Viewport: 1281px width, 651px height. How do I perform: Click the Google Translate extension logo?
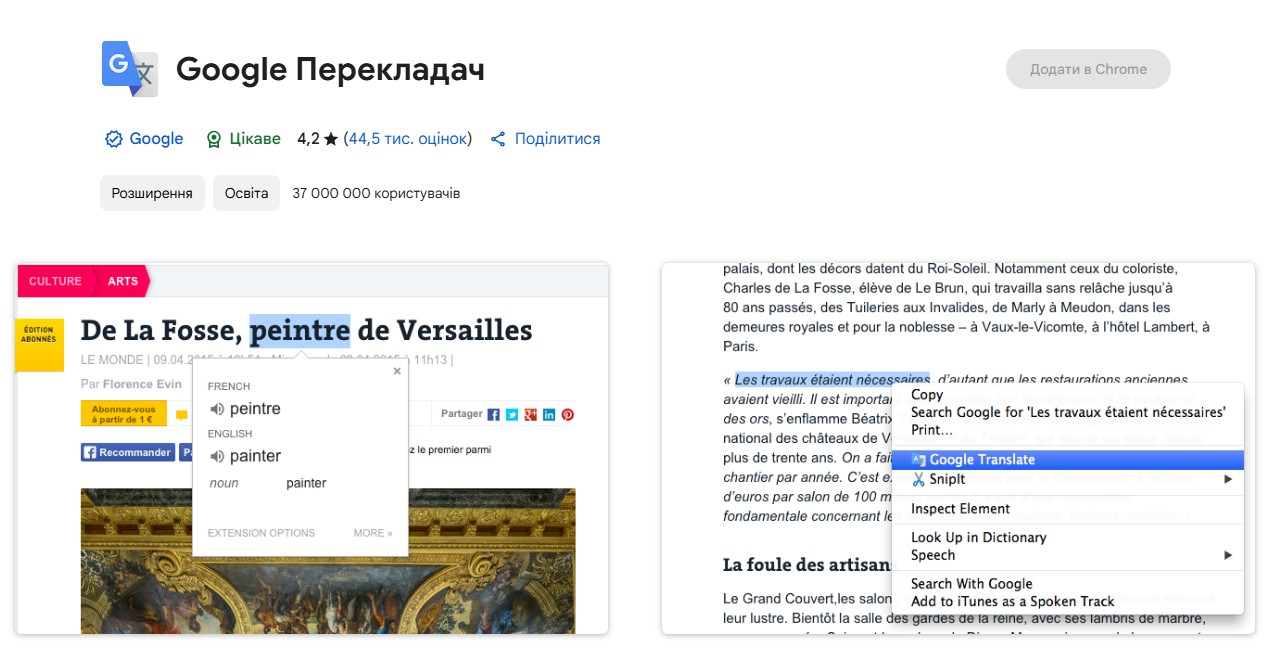(130, 69)
